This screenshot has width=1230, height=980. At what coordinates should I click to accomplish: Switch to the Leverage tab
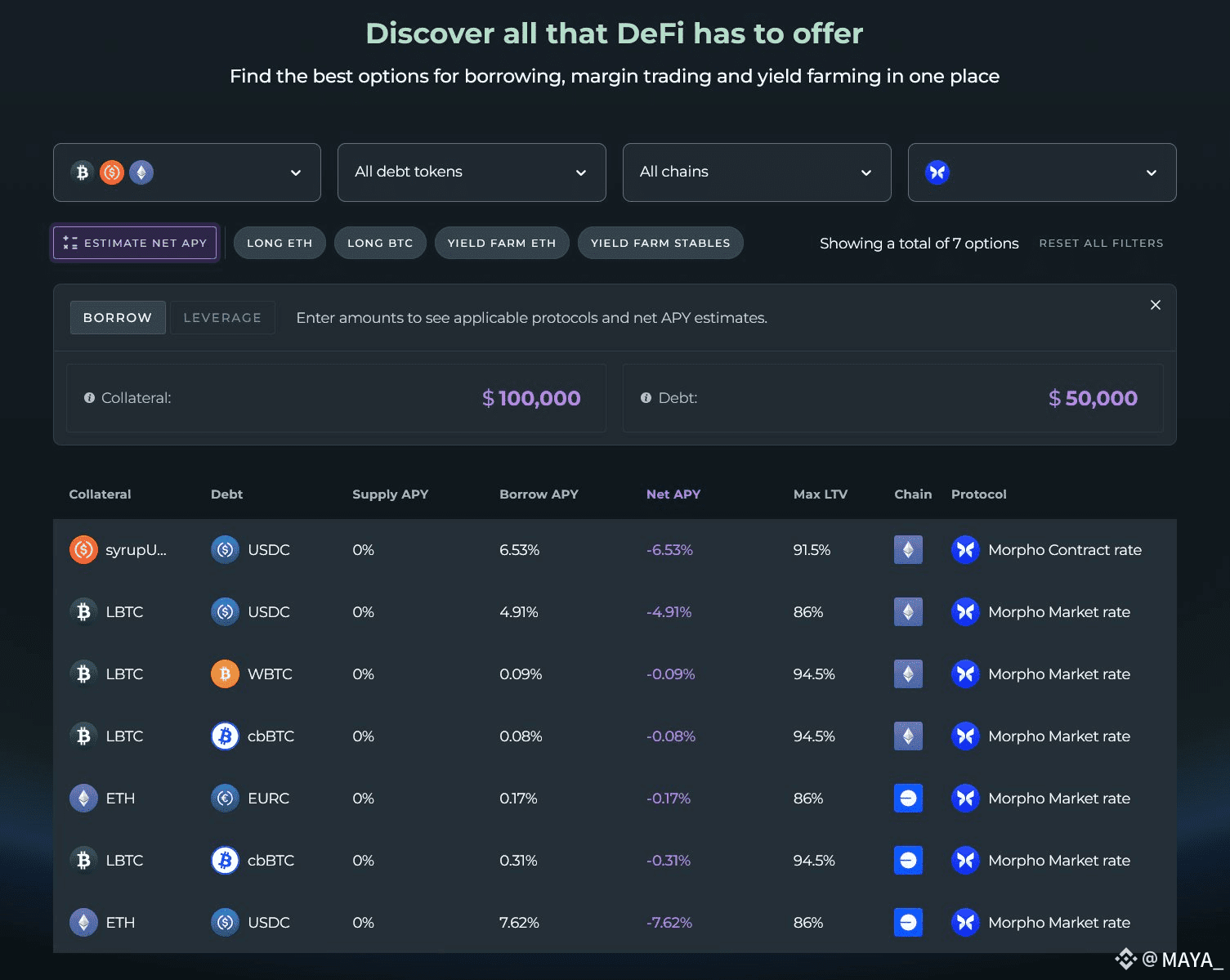222,318
